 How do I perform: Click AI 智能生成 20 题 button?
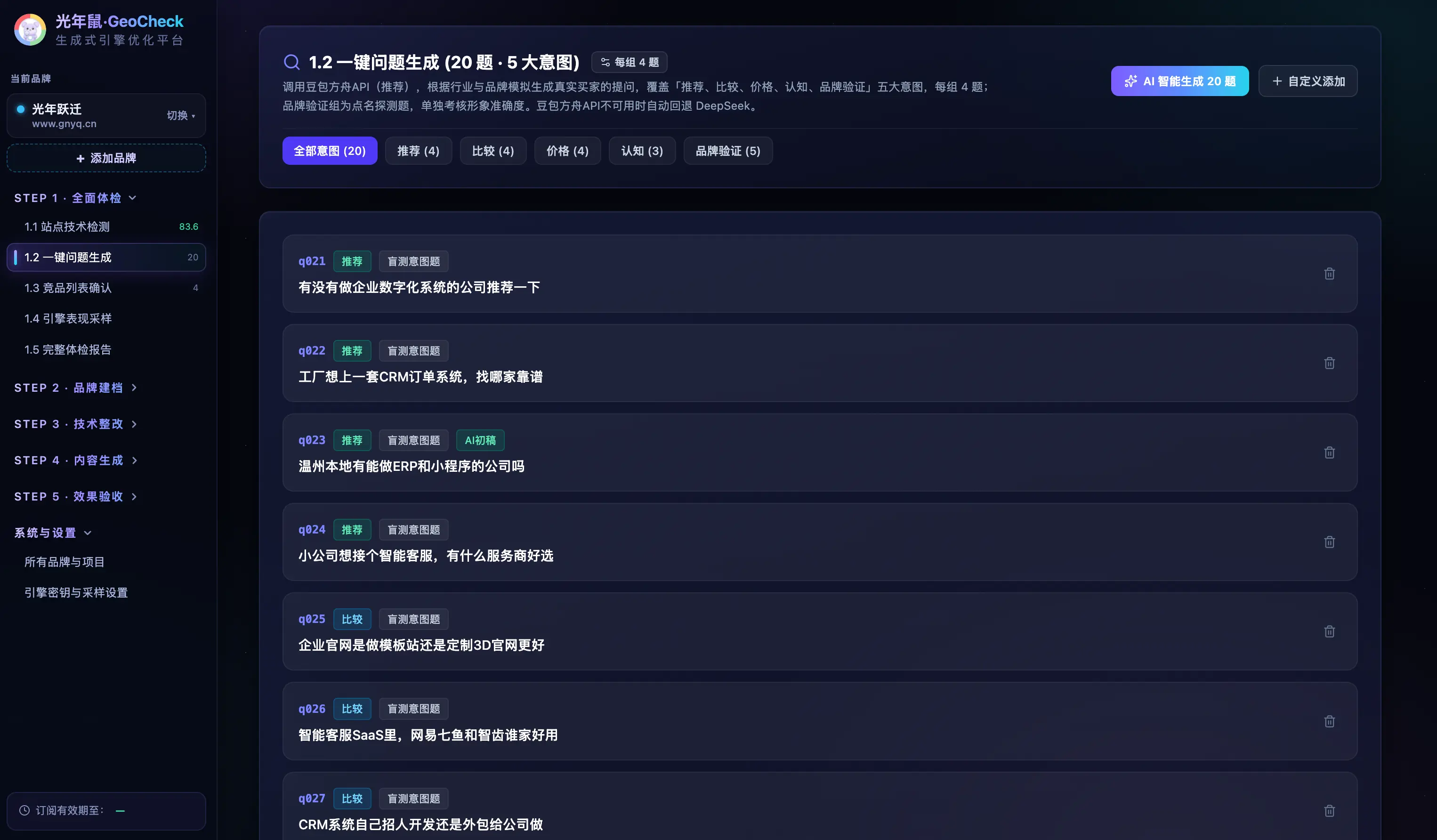[x=1179, y=81]
